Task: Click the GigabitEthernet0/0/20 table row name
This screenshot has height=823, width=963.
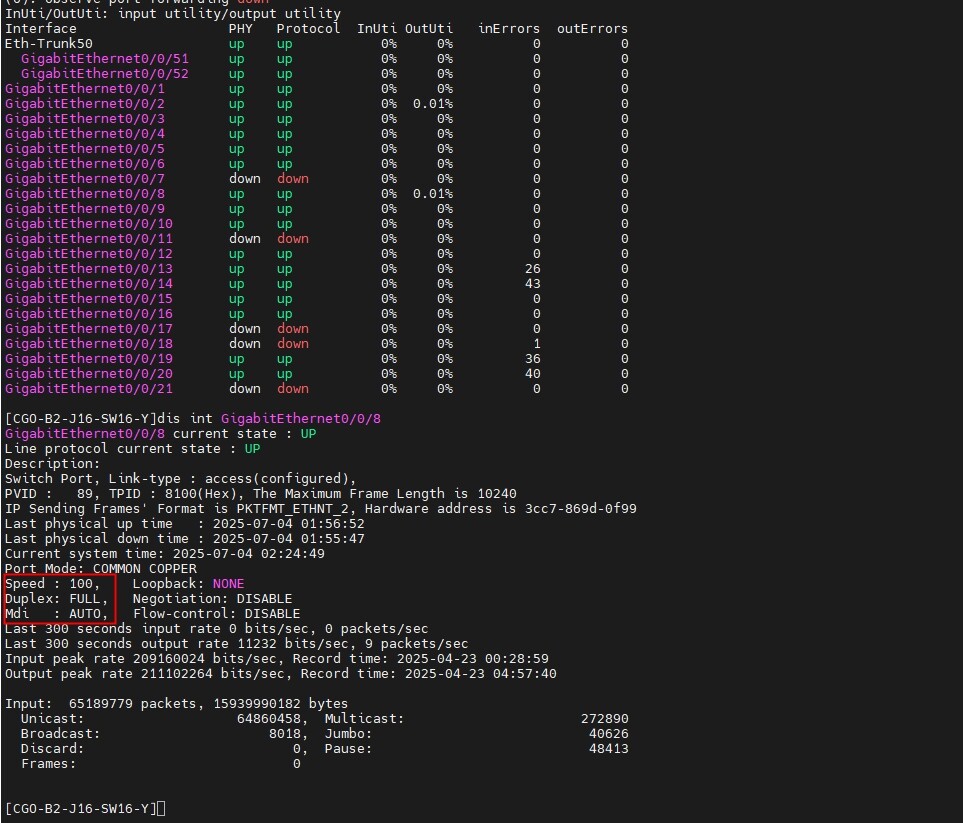Action: [x=88, y=373]
